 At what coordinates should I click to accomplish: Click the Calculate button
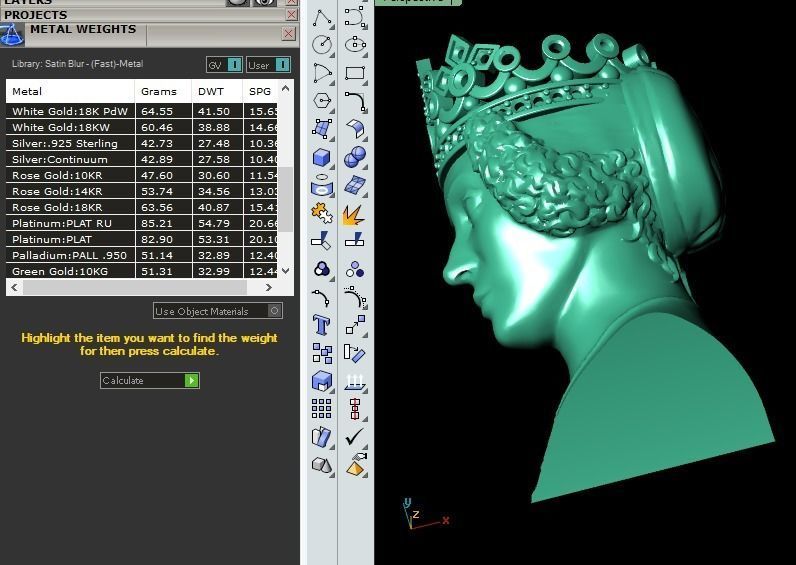150,380
